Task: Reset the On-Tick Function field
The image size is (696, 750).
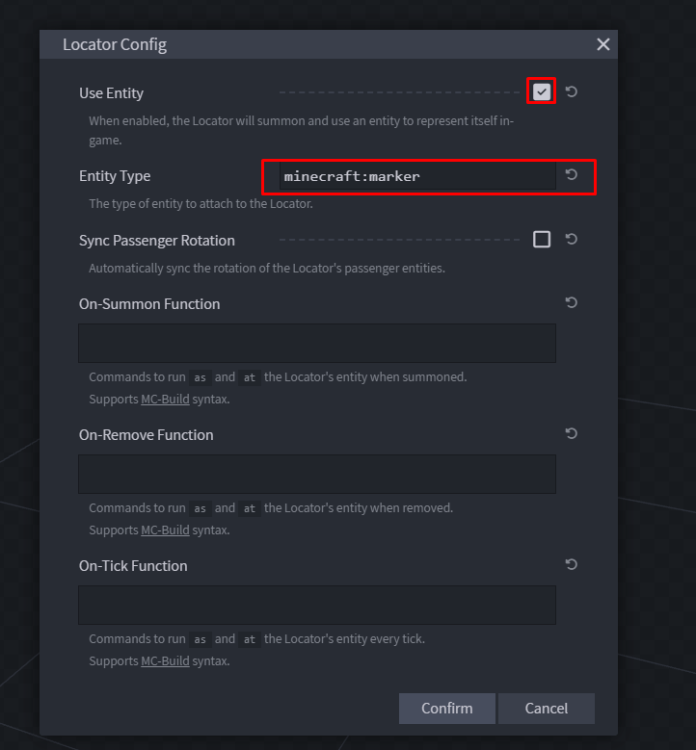Action: (x=571, y=564)
